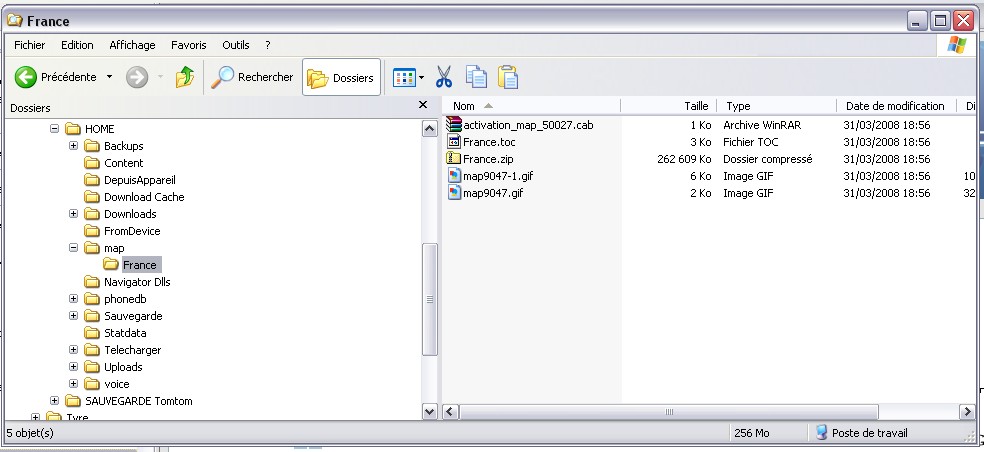Open the Fichier menu
The width and height of the screenshot is (984, 452).
(x=29, y=45)
